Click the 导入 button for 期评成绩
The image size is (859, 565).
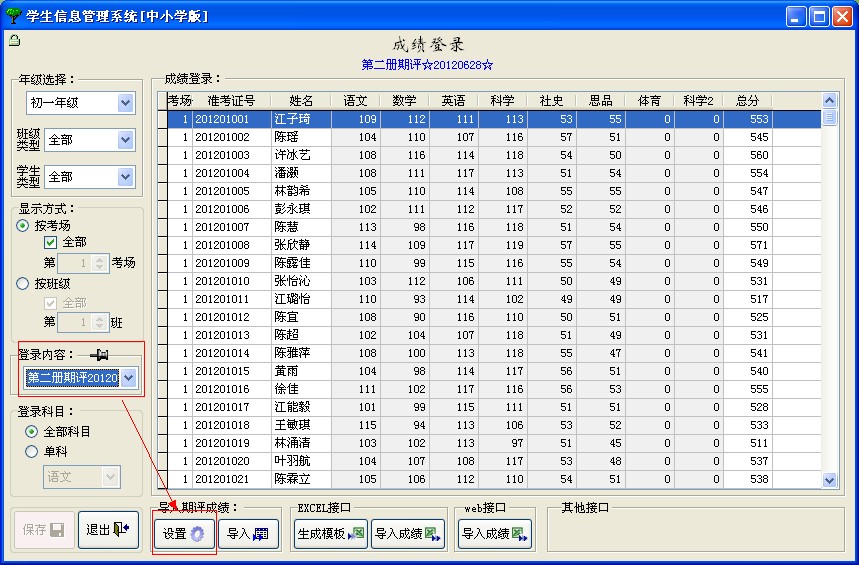[x=248, y=533]
